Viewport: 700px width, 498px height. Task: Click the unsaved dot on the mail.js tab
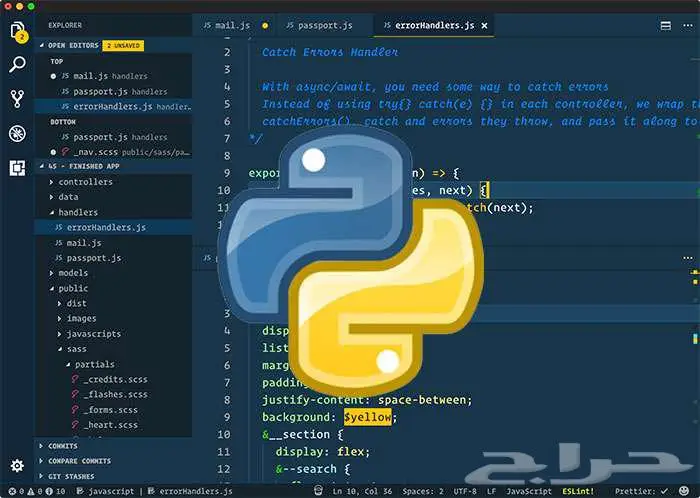265,26
